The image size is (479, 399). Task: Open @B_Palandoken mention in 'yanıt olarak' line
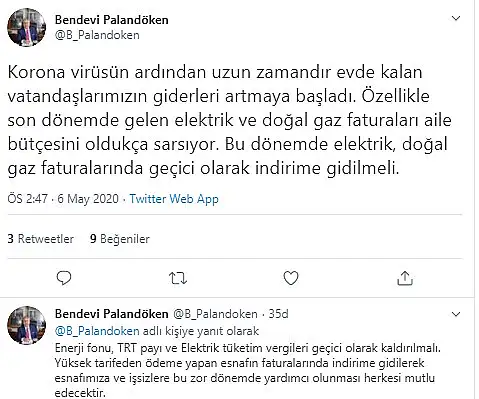click(x=97, y=331)
